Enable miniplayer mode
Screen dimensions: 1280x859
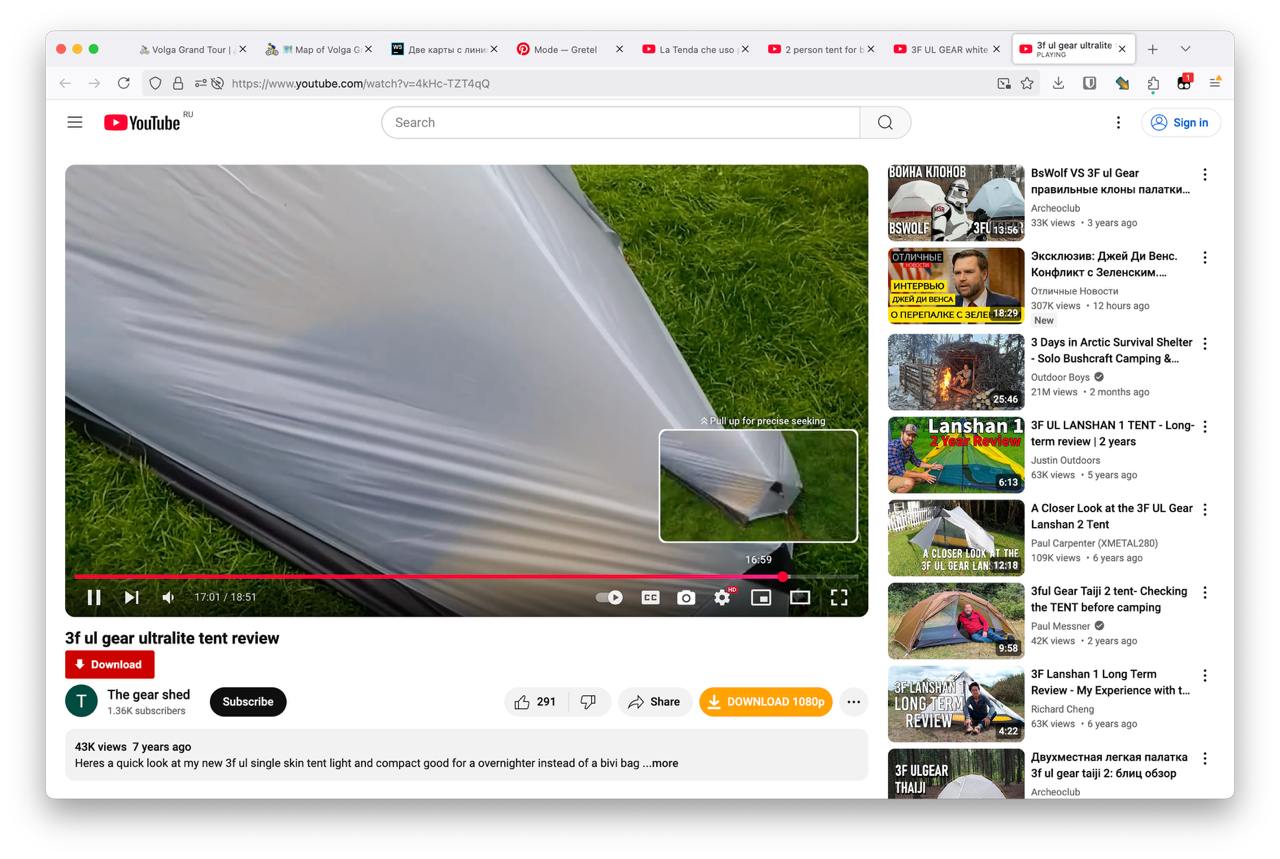tap(761, 597)
